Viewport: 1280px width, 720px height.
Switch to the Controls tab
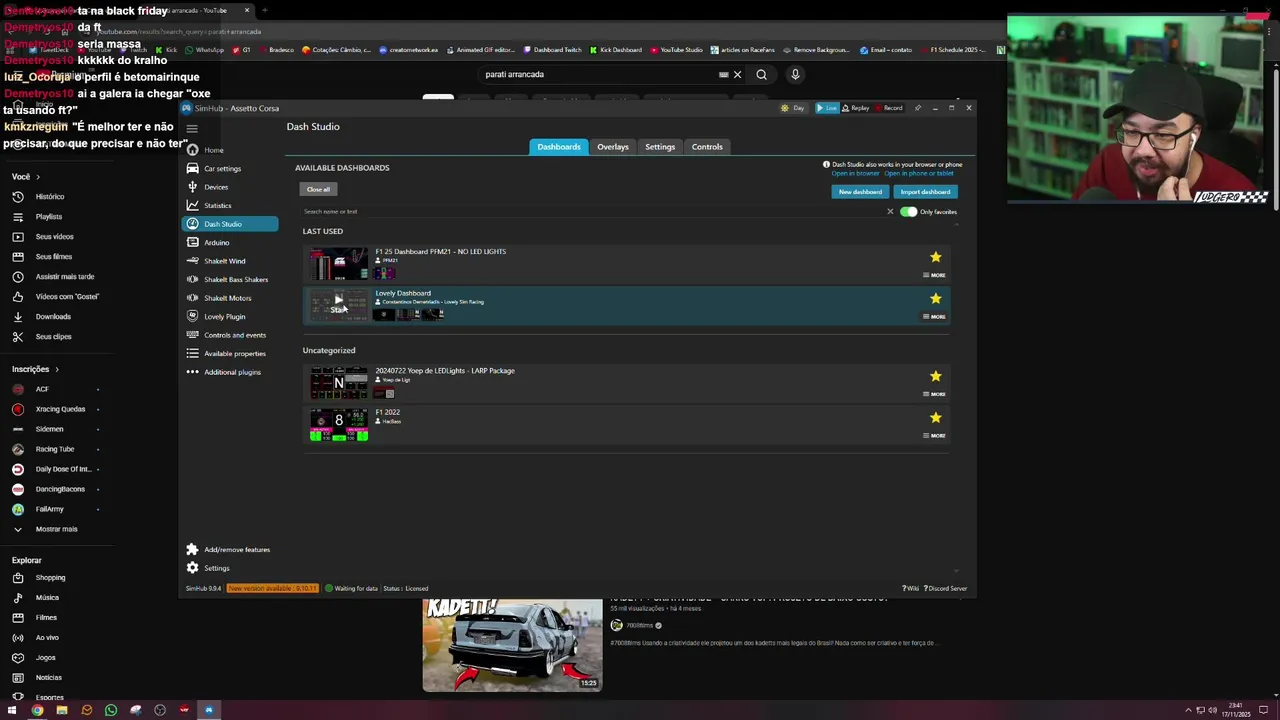coord(707,147)
